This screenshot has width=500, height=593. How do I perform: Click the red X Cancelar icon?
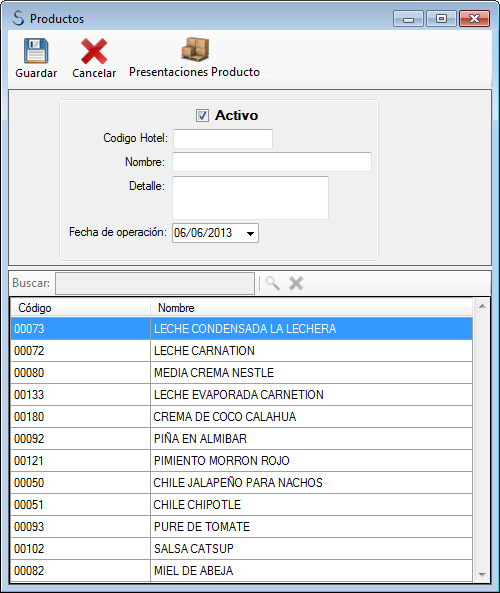point(94,51)
